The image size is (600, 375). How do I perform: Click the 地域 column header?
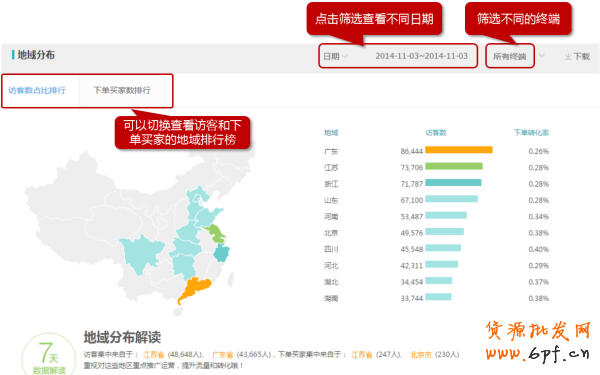click(x=331, y=133)
